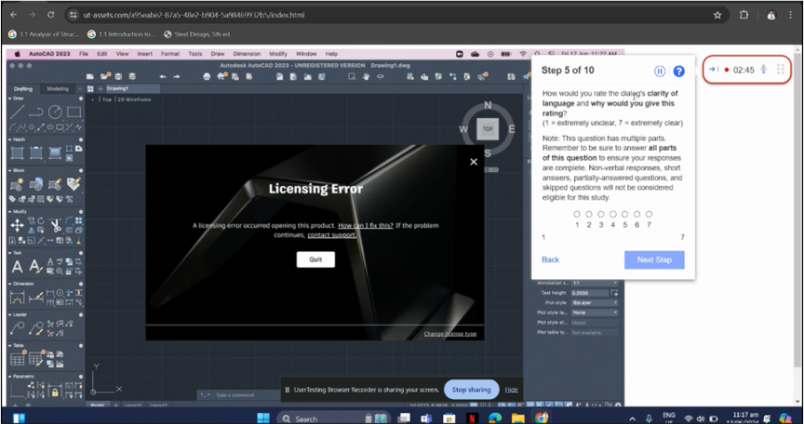Select rating 7 radio button

click(x=649, y=214)
